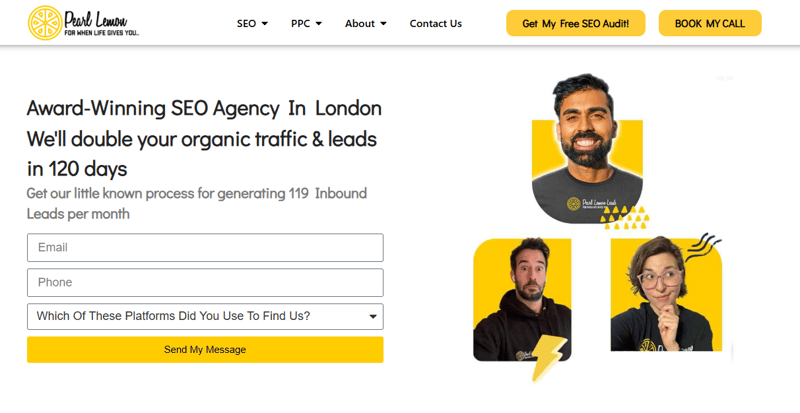This screenshot has height=413, width=800.
Task: Click the wavy lines doodle icon
Action: click(703, 247)
